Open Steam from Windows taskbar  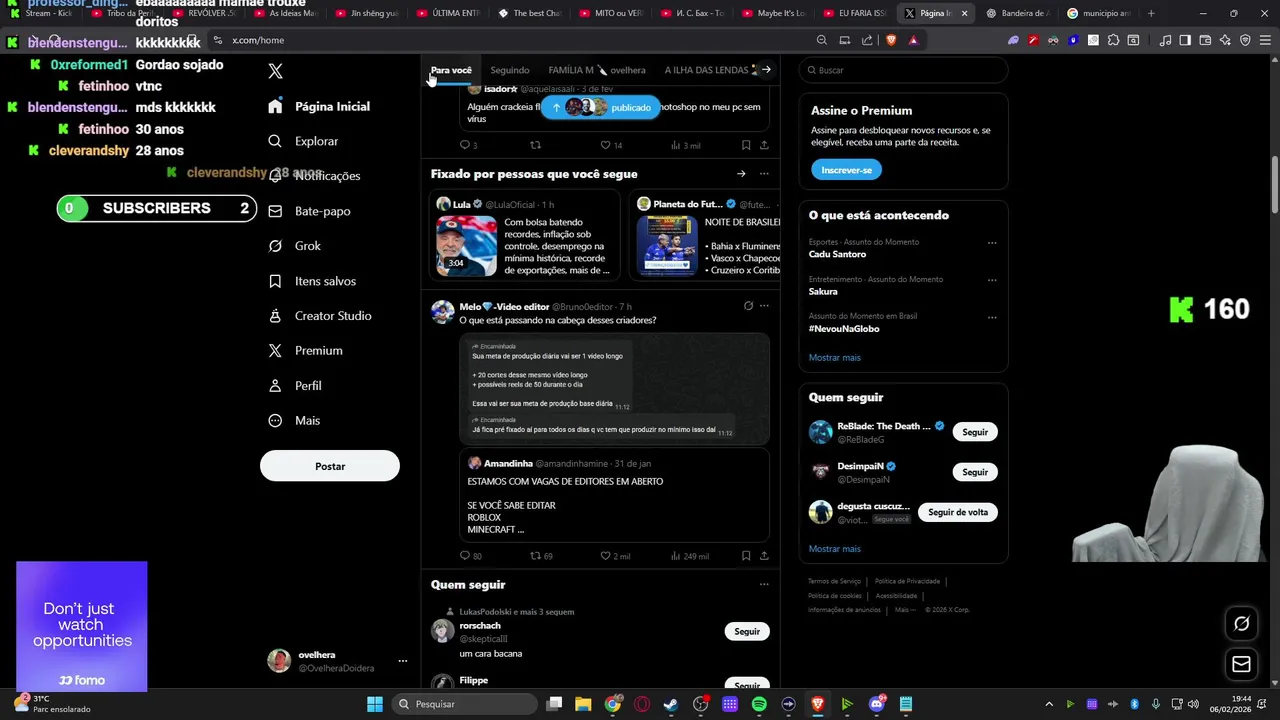[x=671, y=704]
